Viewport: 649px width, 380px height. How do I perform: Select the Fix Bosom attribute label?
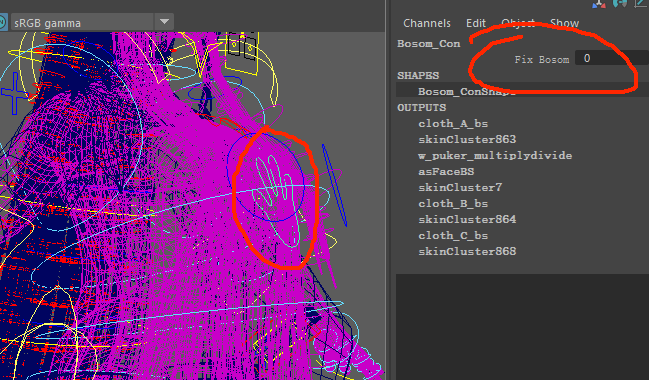(x=542, y=60)
